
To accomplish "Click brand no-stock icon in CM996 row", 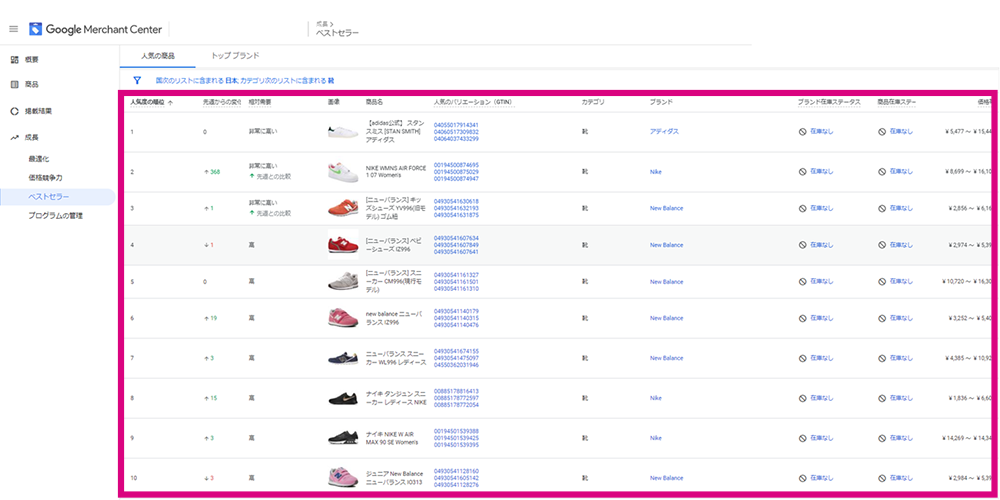I will pyautogui.click(x=803, y=282).
